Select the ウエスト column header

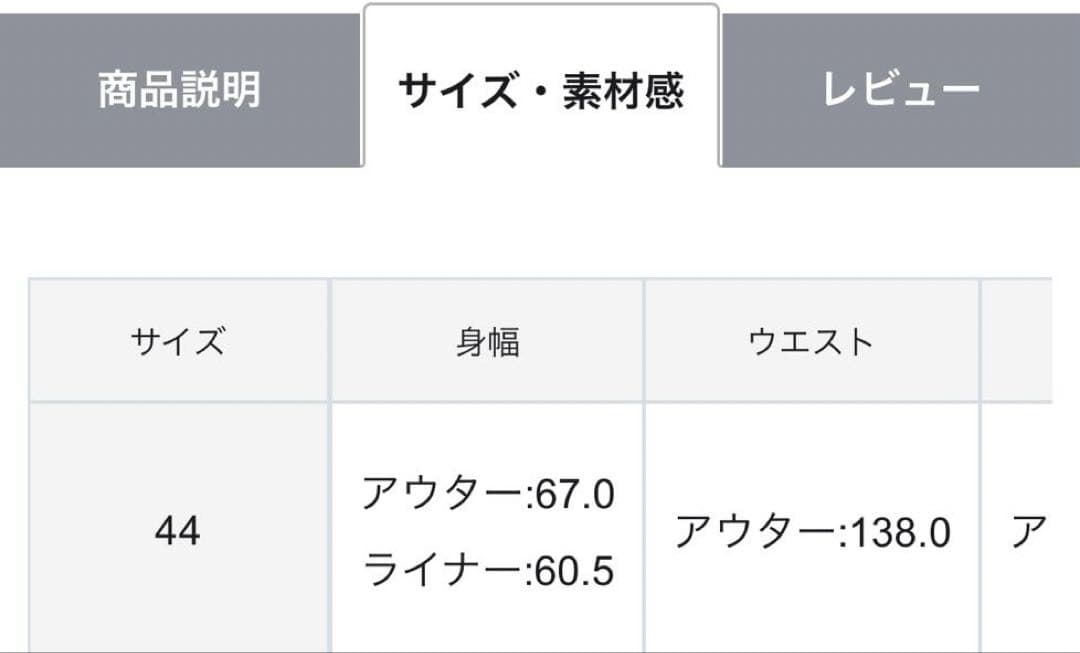pos(812,340)
